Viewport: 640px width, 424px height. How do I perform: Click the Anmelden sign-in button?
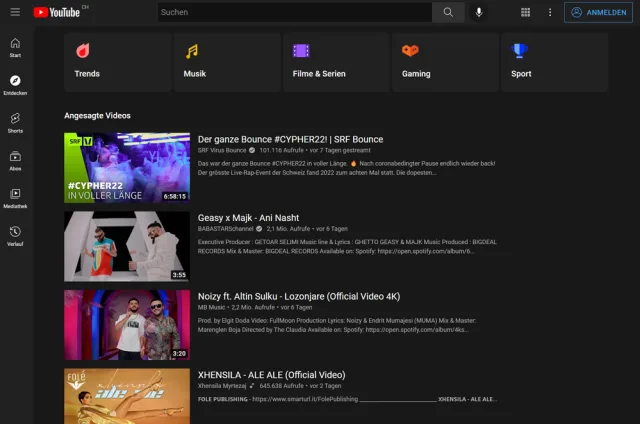coord(598,12)
